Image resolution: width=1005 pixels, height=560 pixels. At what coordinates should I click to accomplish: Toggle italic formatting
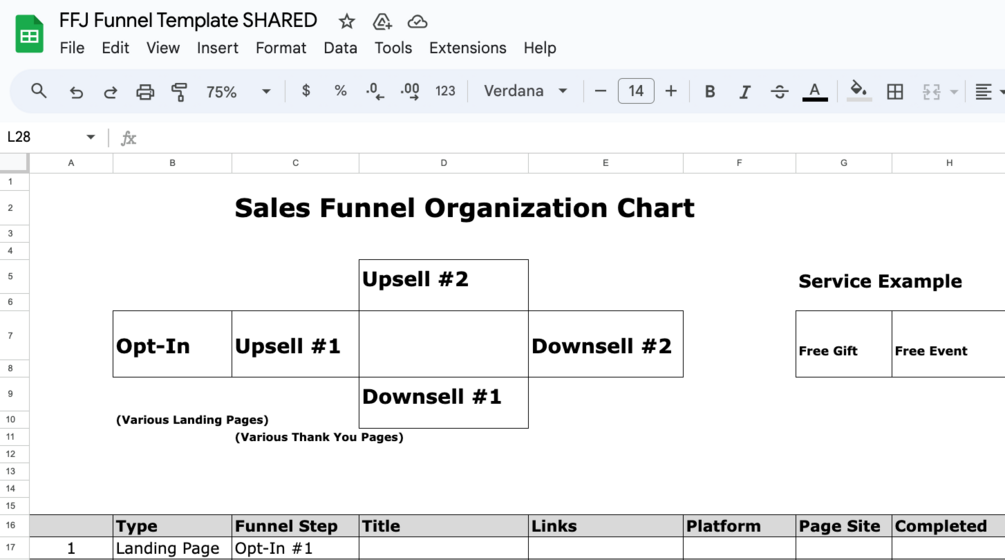point(744,91)
